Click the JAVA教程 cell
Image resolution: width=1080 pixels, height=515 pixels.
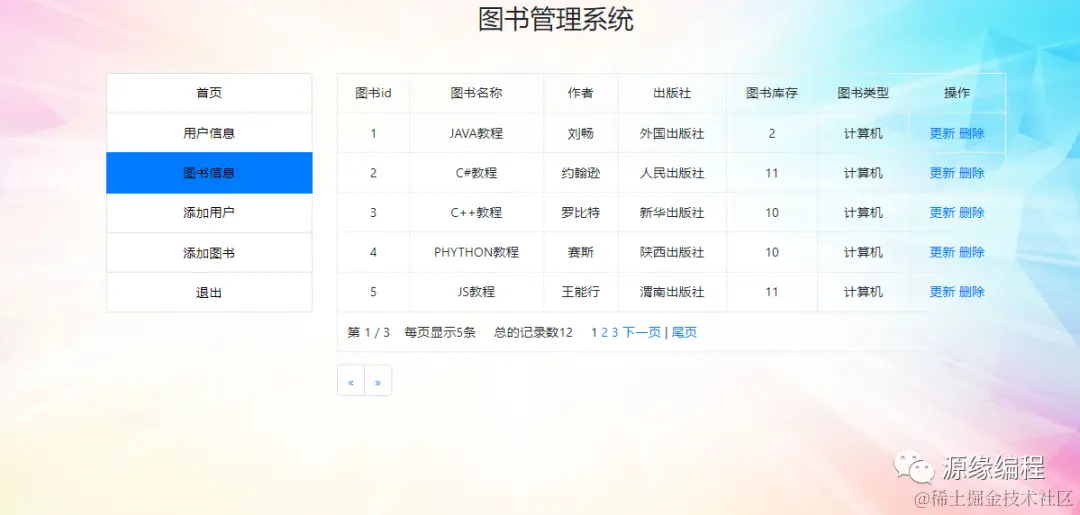tap(476, 134)
